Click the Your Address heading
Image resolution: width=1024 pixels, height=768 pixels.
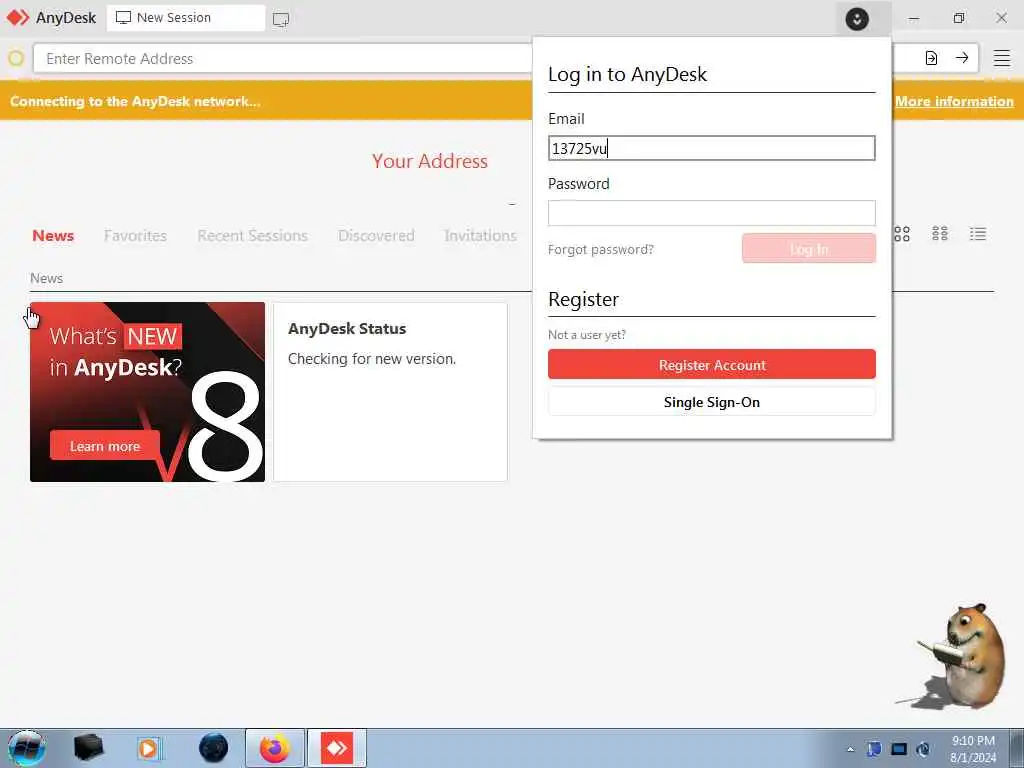[430, 161]
